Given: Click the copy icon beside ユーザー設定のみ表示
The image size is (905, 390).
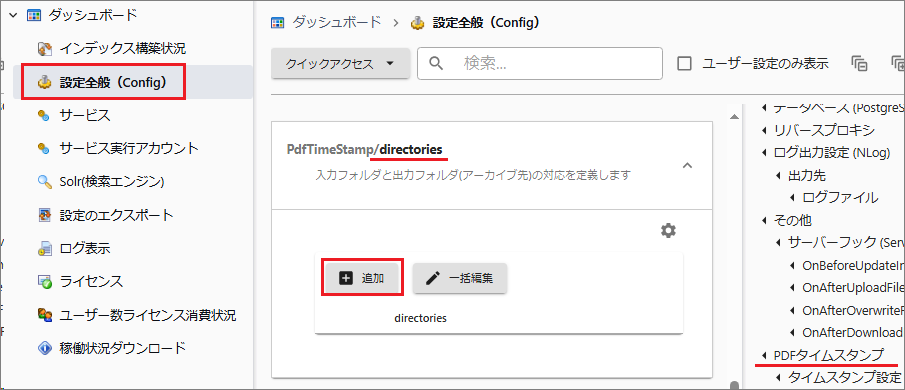Looking at the screenshot, I should [859, 63].
